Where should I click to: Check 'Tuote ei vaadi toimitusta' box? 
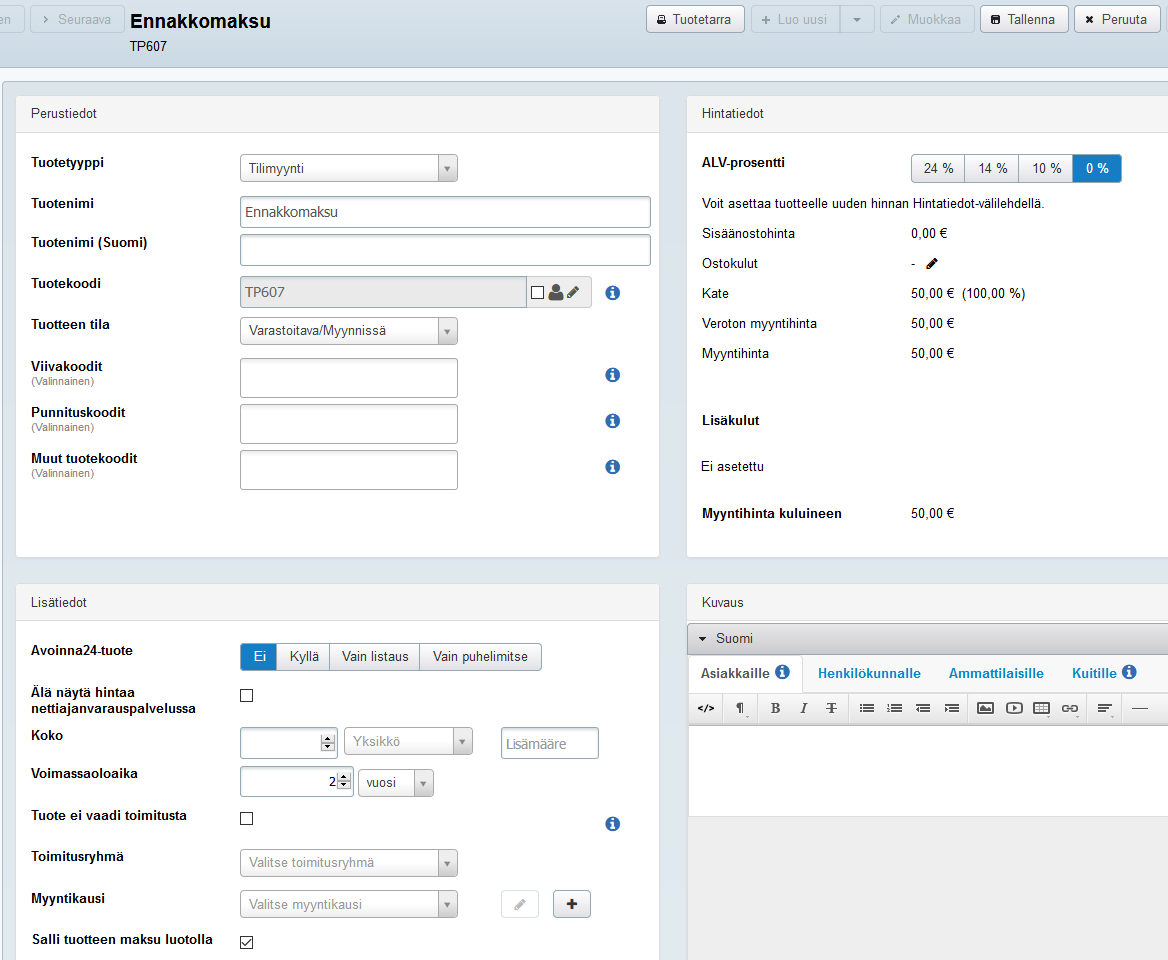coord(247,819)
